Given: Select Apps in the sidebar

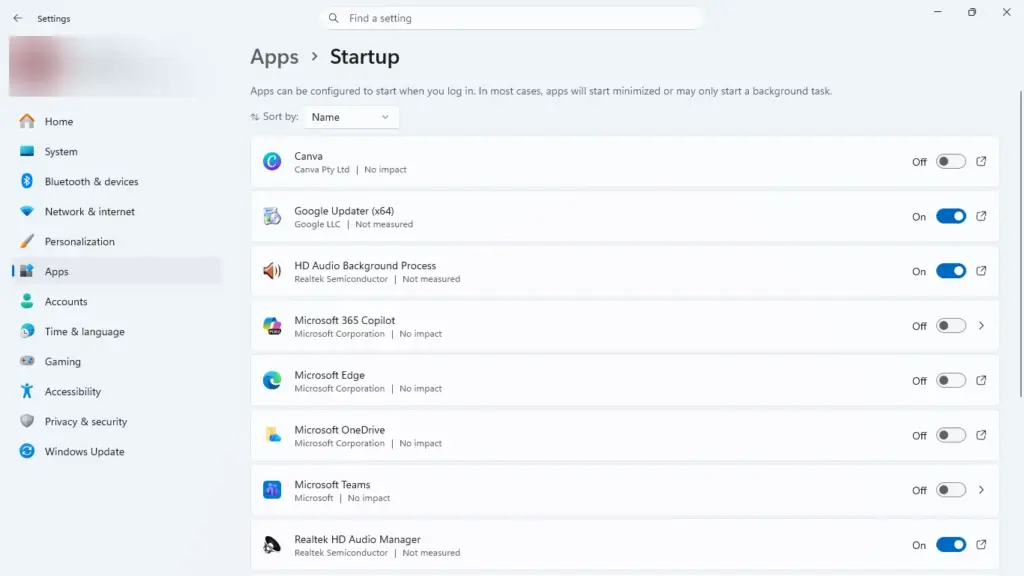Looking at the screenshot, I should point(116,271).
